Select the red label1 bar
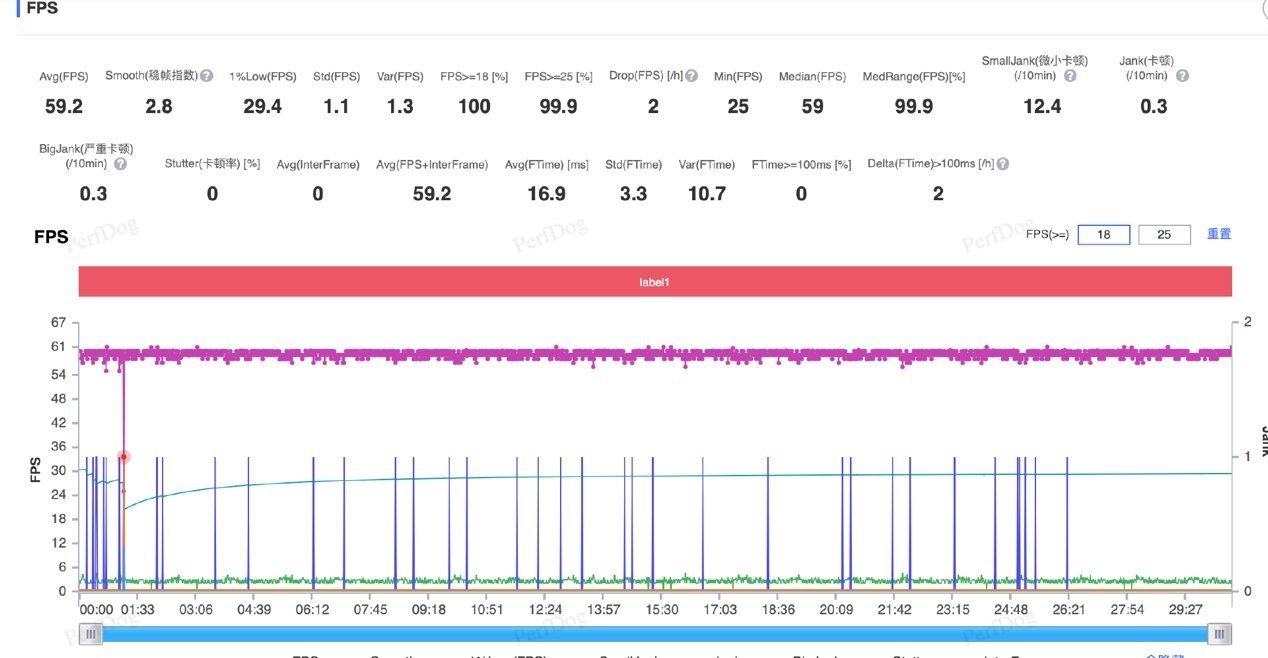Screen dimensions: 1268x658 click(x=655, y=282)
